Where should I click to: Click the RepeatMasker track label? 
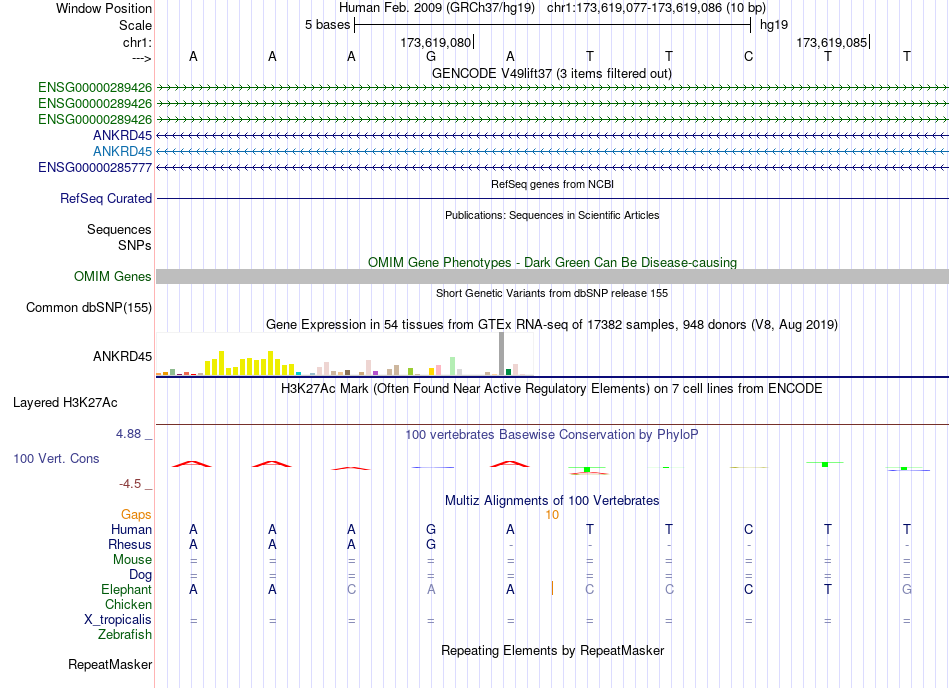[x=110, y=664]
